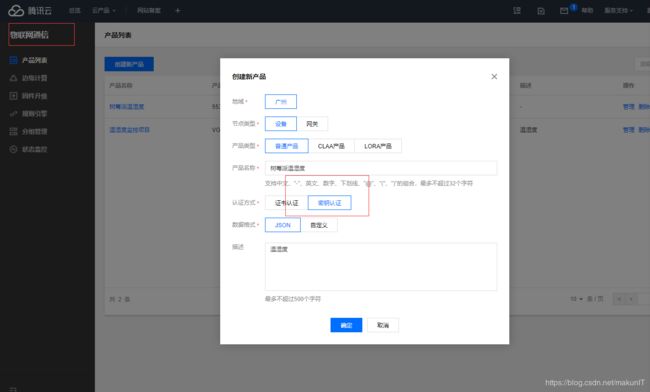Open 规则引擎 in the sidebar
650x392 pixels.
34,114
